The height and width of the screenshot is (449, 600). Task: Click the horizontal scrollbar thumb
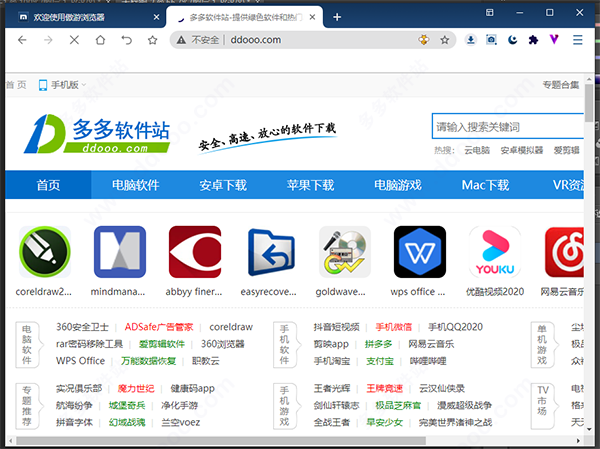[x=220, y=441]
